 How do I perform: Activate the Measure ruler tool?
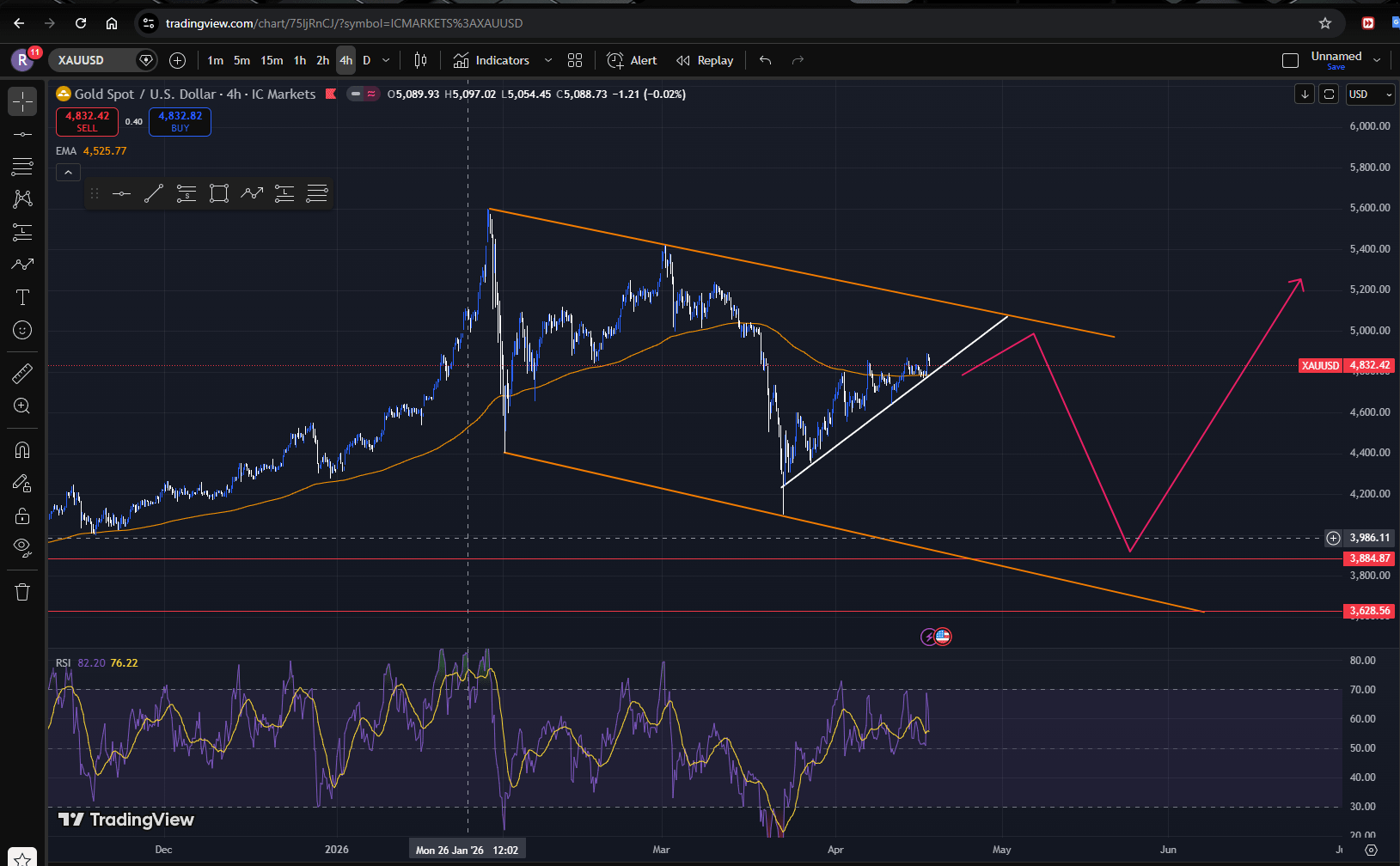(x=22, y=373)
